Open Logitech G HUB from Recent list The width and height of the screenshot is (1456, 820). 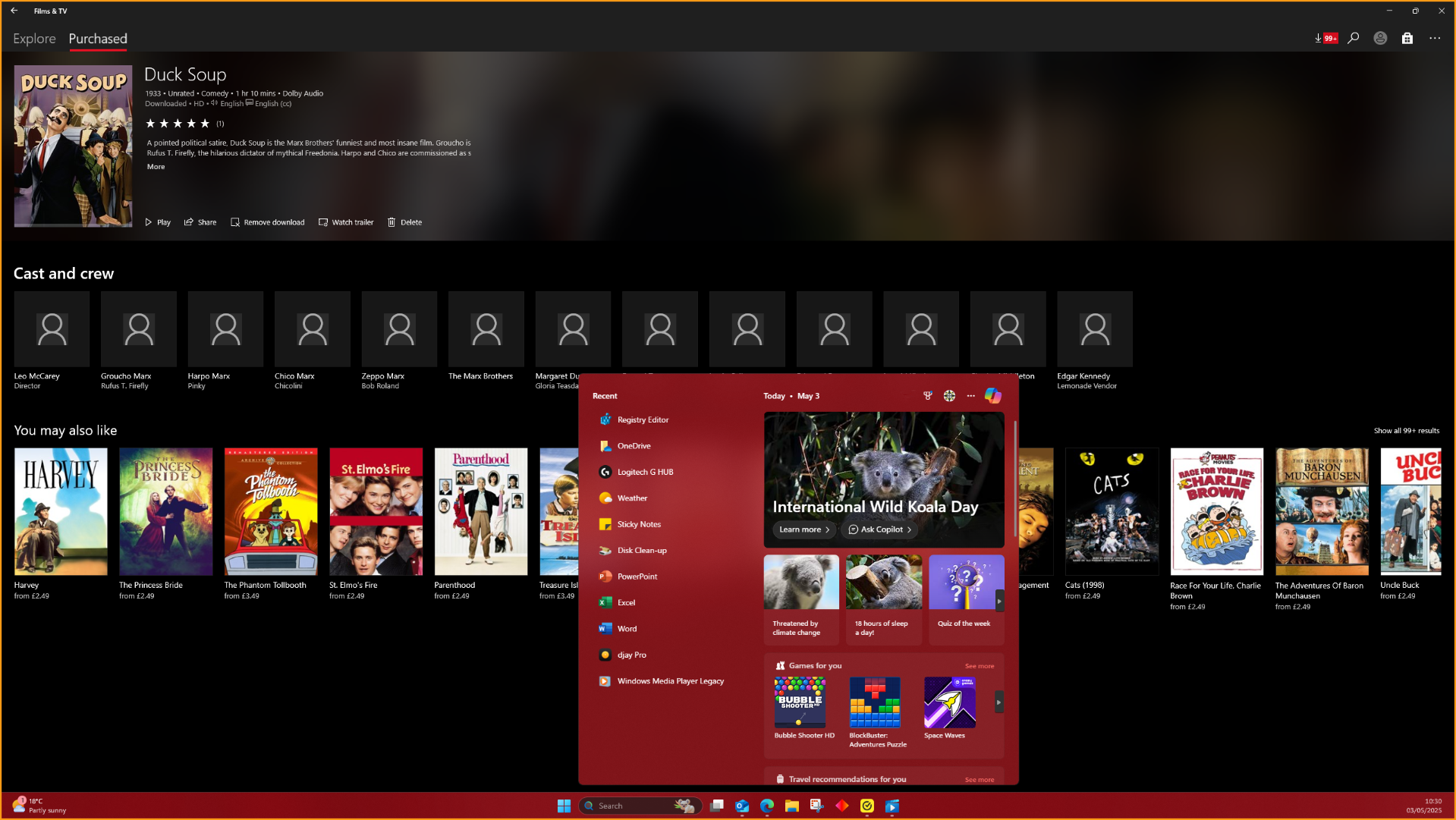[x=671, y=472]
